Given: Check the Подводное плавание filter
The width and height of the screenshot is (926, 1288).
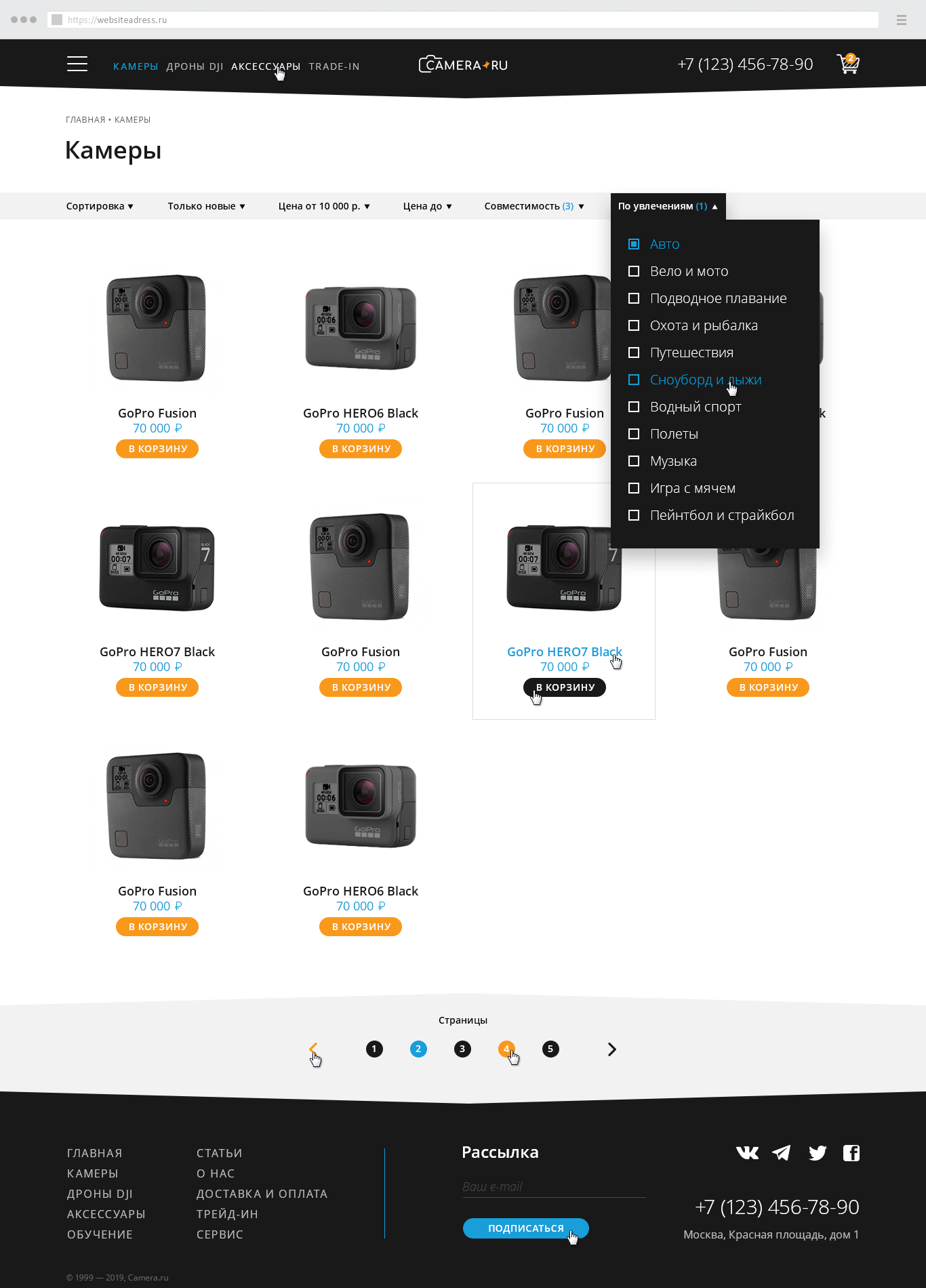Looking at the screenshot, I should click(x=634, y=298).
